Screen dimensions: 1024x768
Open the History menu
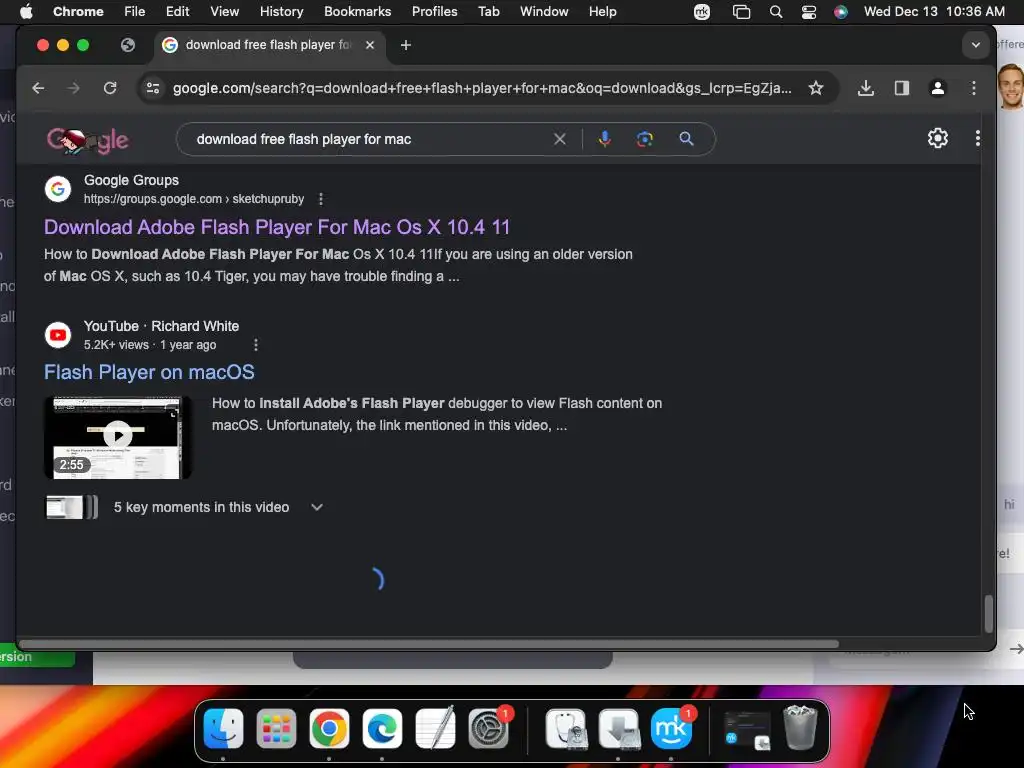(x=281, y=12)
